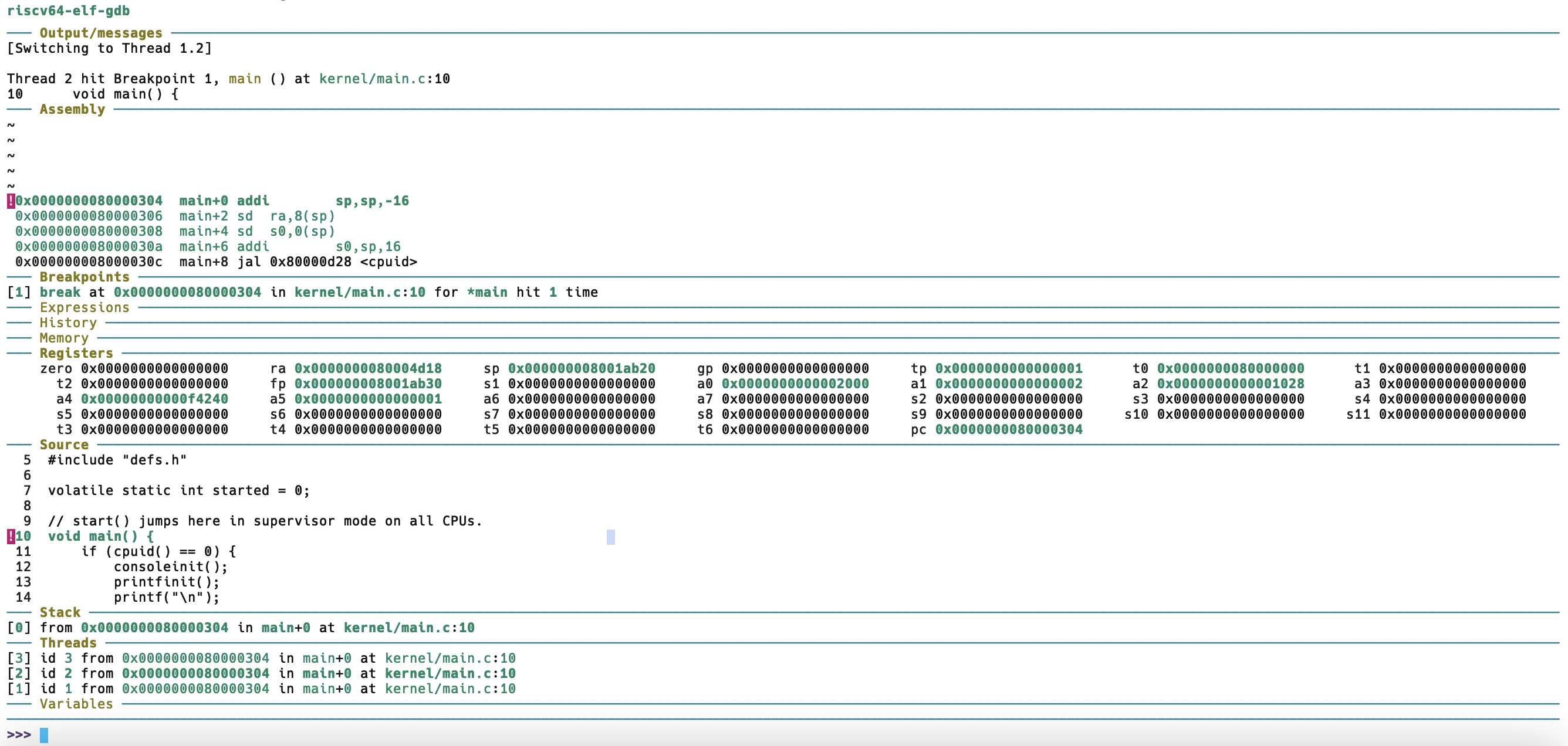Click thread id 2 row in Threads
Screen dimensions: 1568x746
(x=262, y=673)
